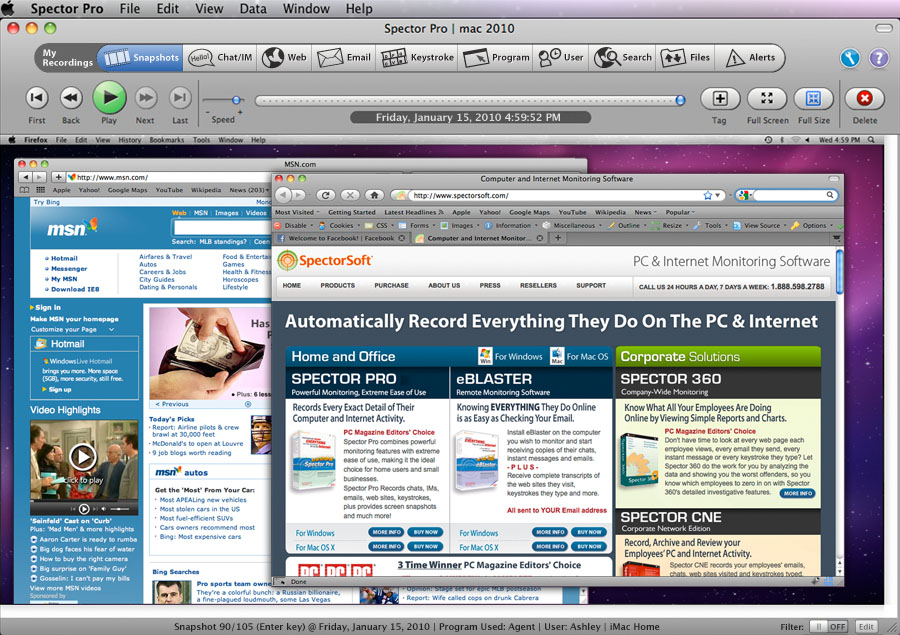Click PURCHASE in SpectorSoft navigation
Viewport: 900px width, 635px height.
click(391, 285)
